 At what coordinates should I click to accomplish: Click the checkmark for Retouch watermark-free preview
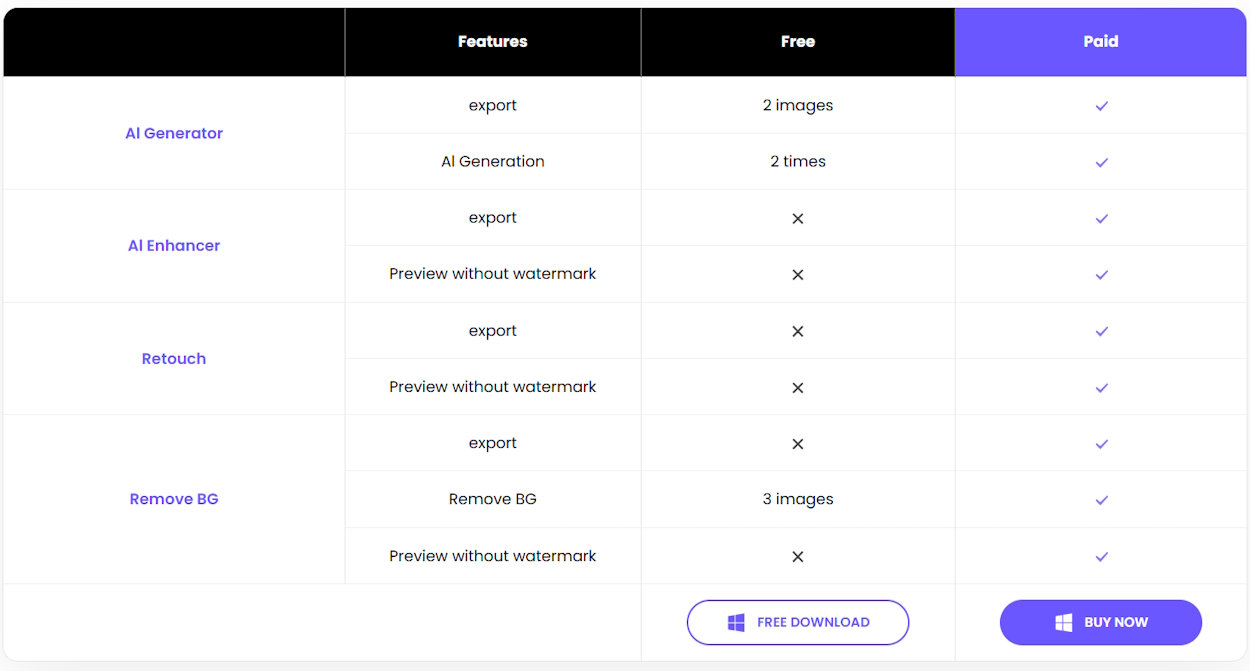coord(1101,387)
